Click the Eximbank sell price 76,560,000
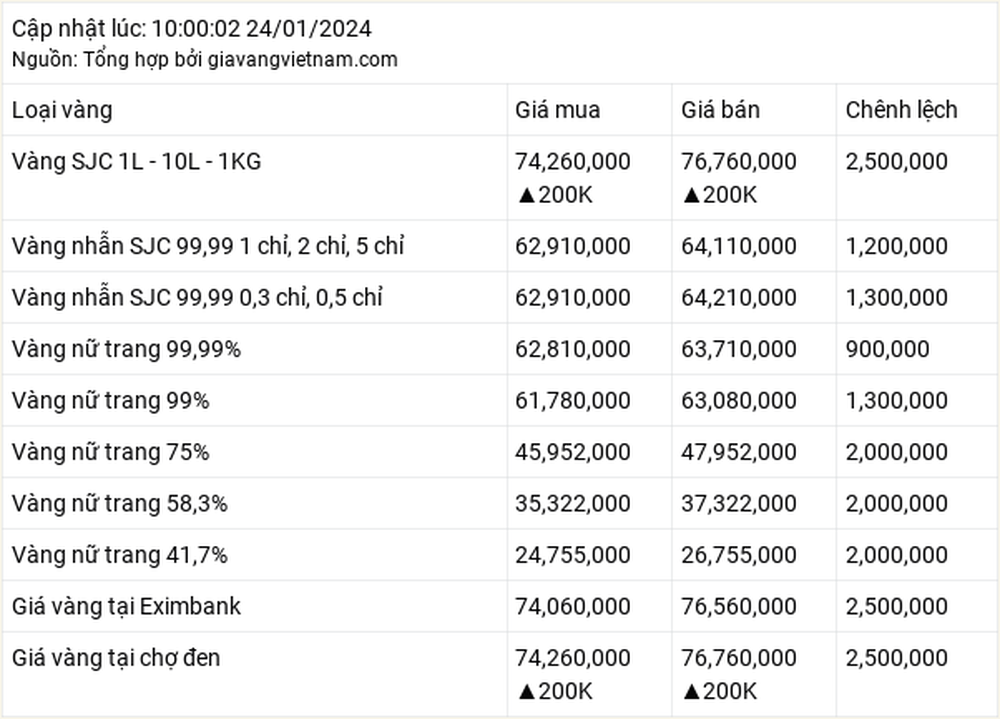 [x=739, y=606]
